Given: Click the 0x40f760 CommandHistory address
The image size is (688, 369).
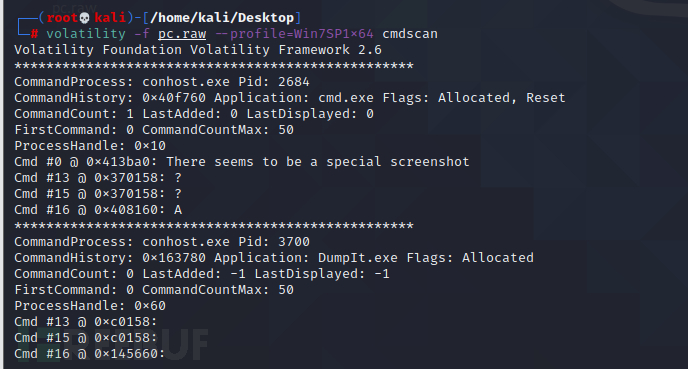Looking at the screenshot, I should click(x=174, y=97).
